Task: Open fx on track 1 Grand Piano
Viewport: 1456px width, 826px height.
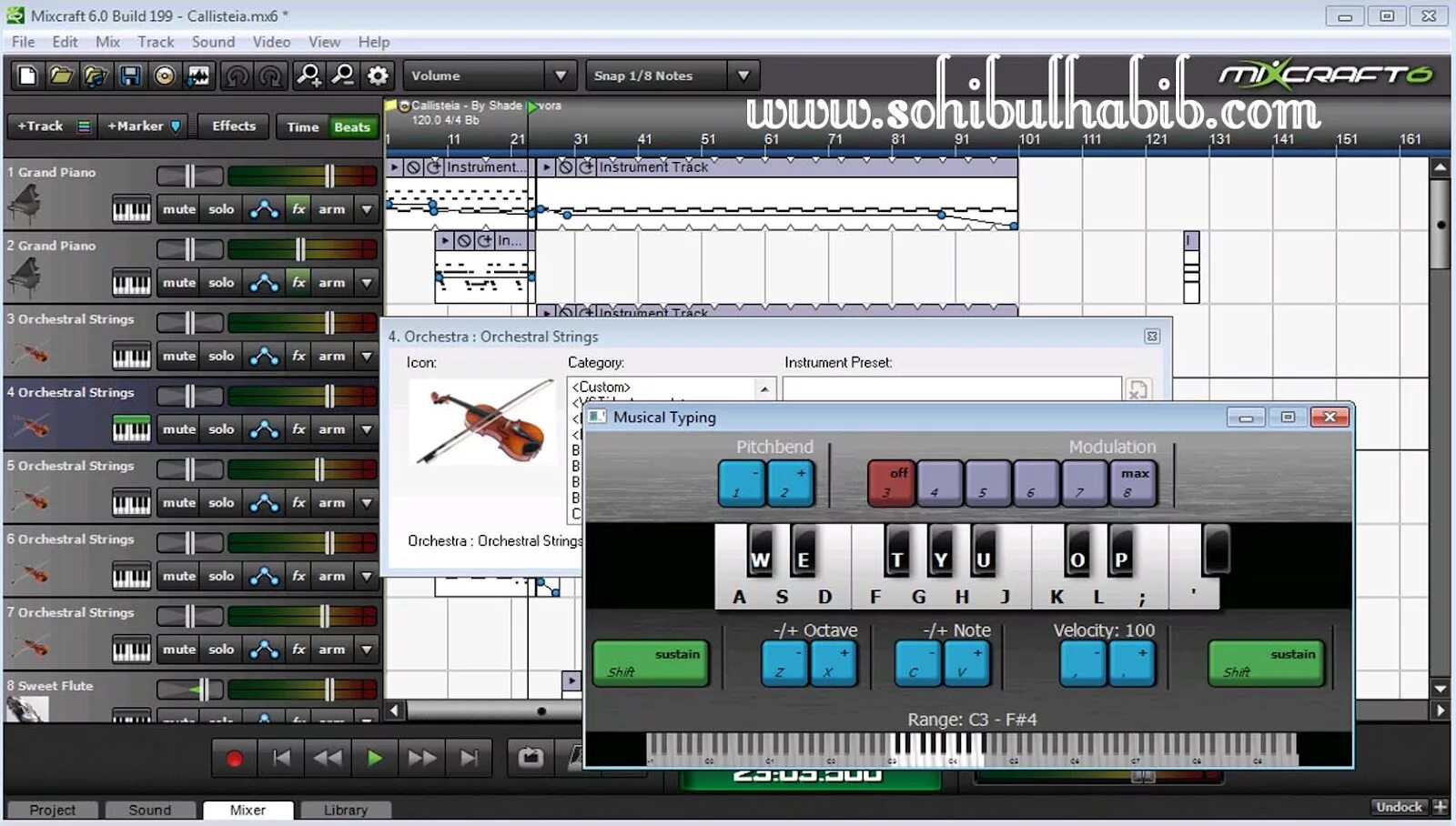Action: [298, 209]
